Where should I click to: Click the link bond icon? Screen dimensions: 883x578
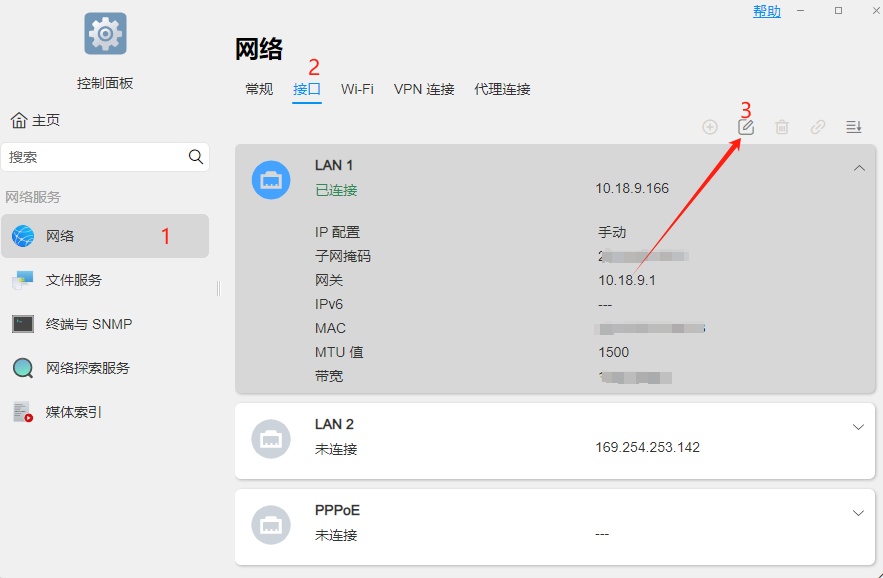(818, 127)
